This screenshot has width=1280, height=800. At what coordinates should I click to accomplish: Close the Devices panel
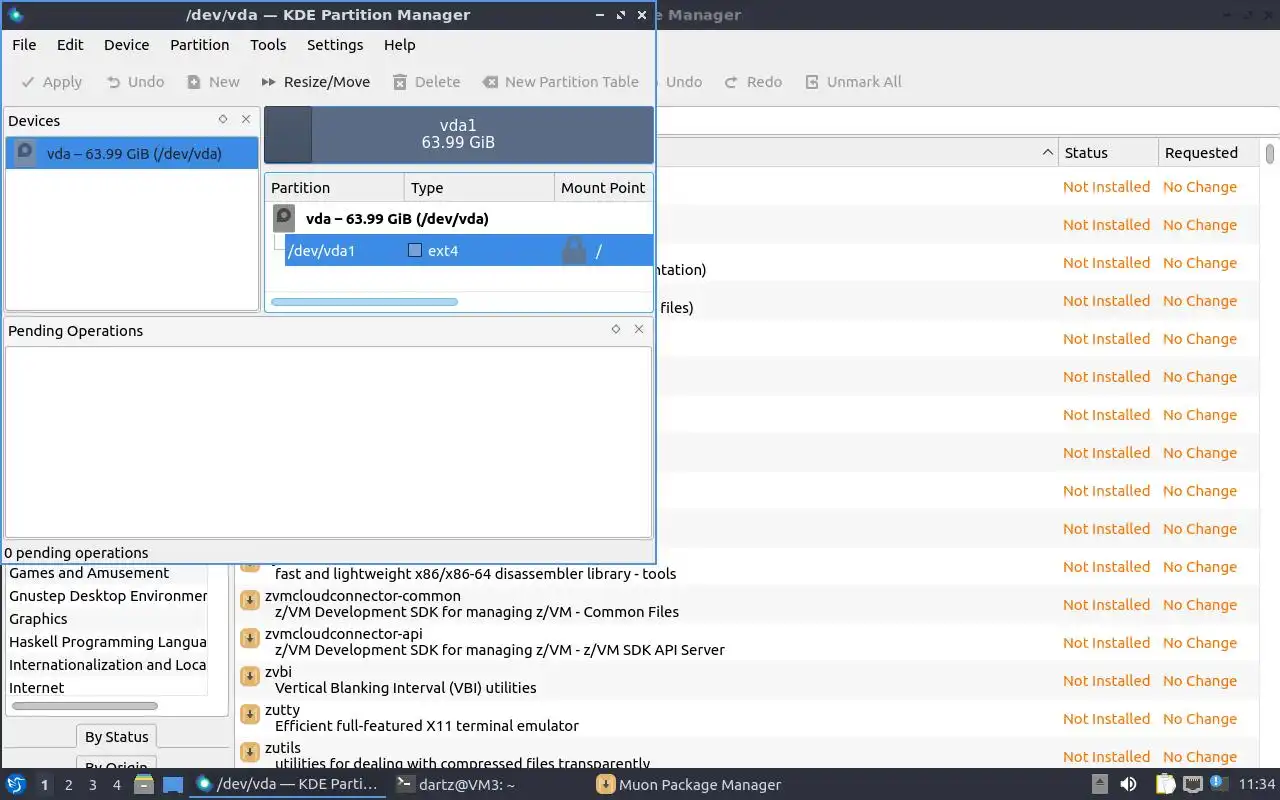point(246,119)
